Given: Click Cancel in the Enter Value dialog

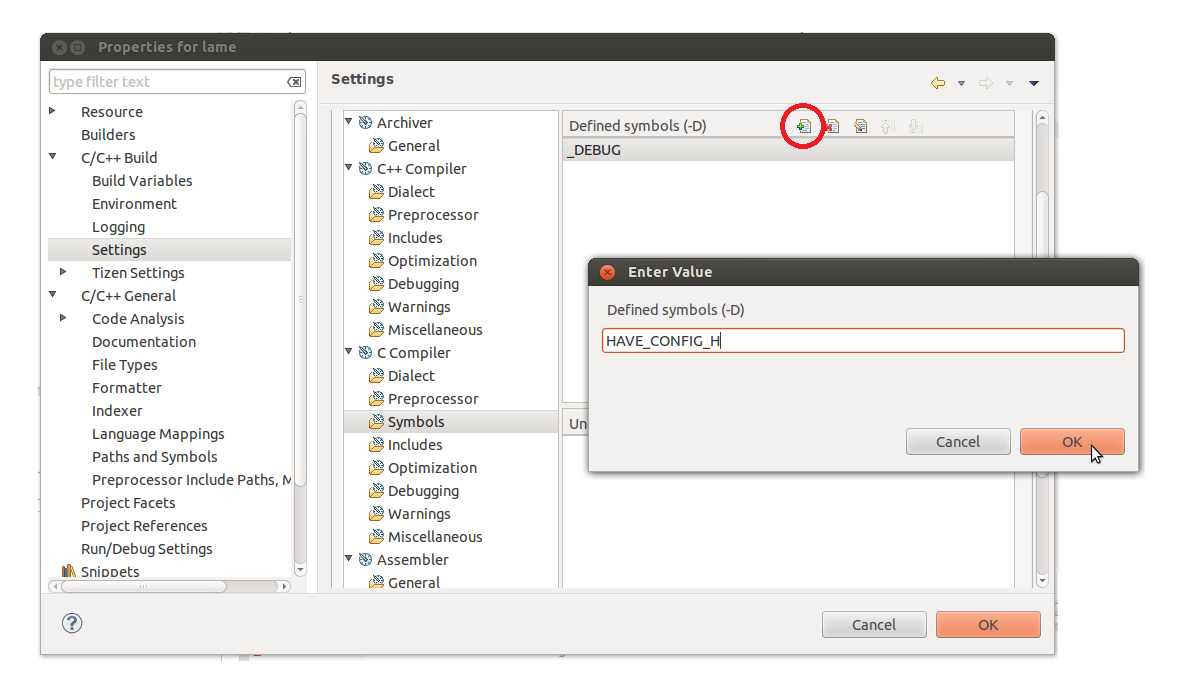Looking at the screenshot, I should [957, 442].
